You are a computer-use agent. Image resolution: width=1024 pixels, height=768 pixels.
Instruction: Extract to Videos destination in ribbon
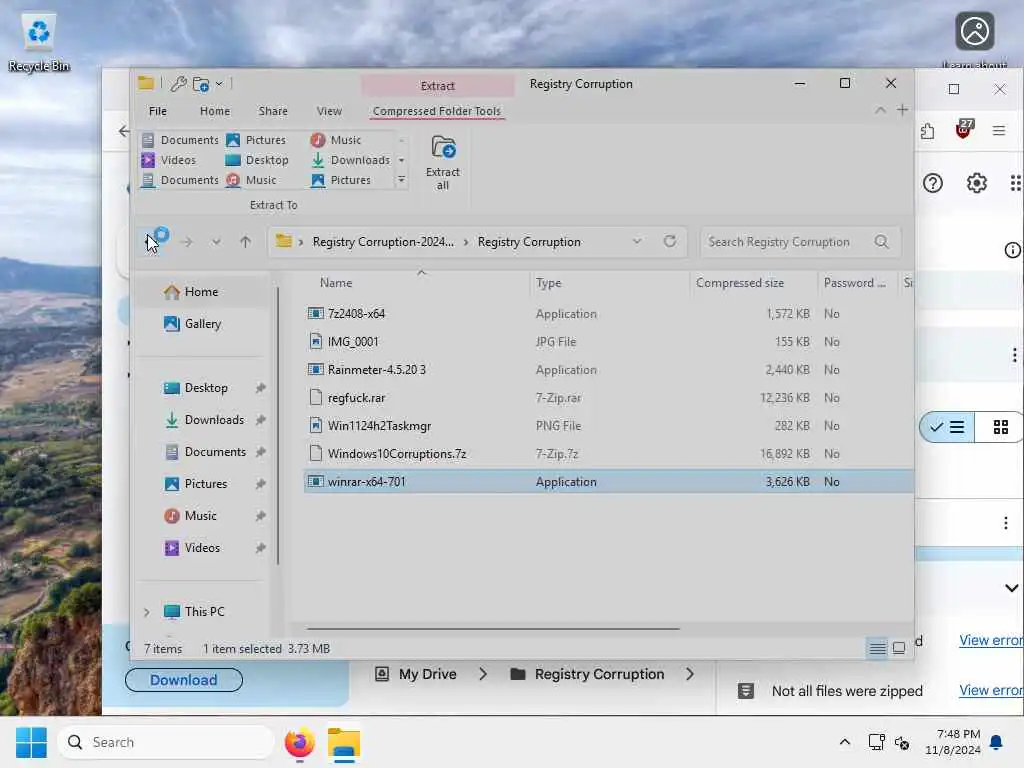(169, 160)
